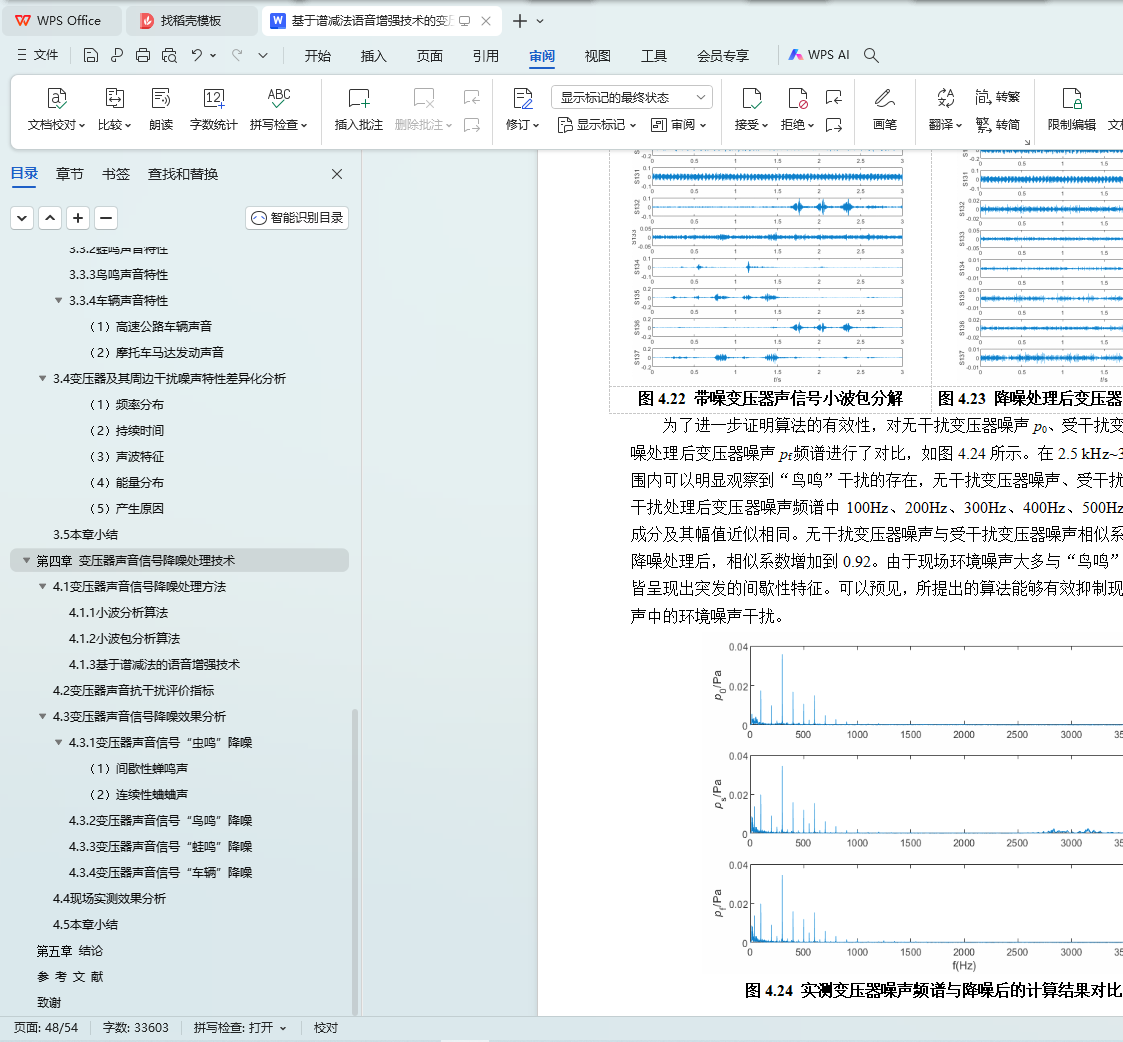Viewport: 1123px width, 1042px height.
Task: Click the 比较 compare documents tool
Action: tap(115, 109)
